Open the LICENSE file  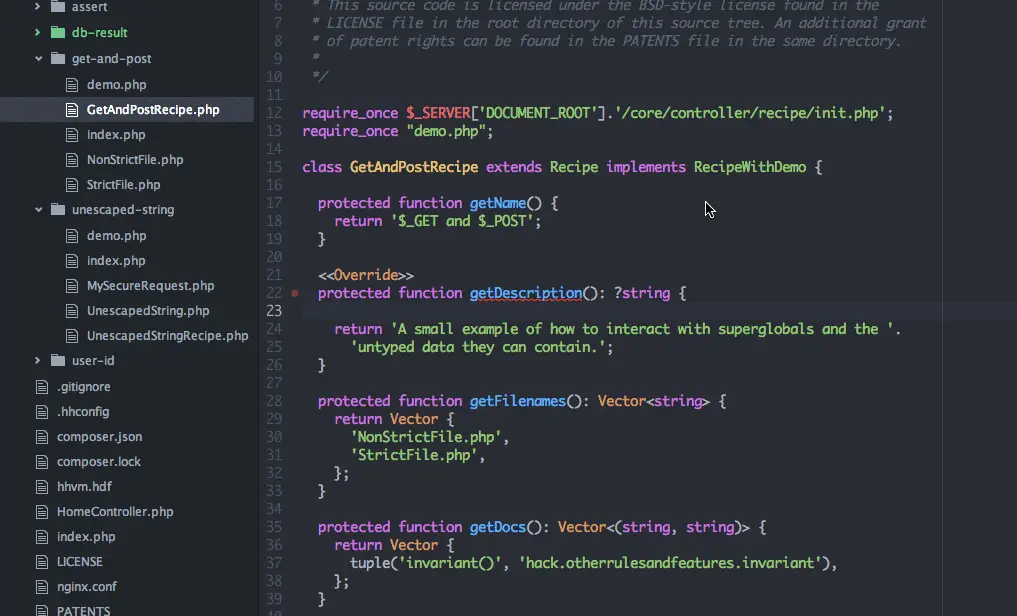pos(80,562)
